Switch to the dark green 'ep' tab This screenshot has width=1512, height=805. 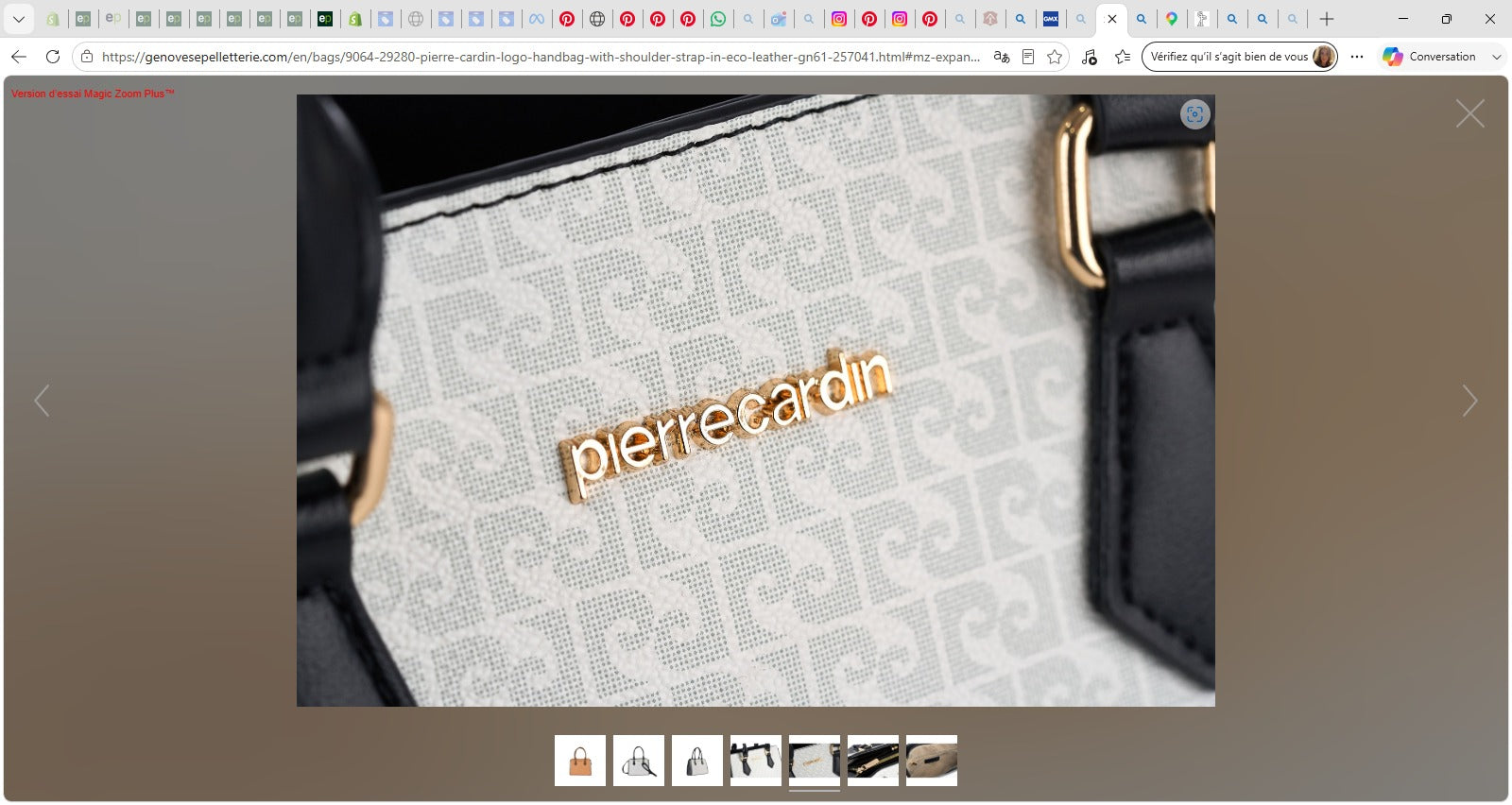click(x=325, y=19)
